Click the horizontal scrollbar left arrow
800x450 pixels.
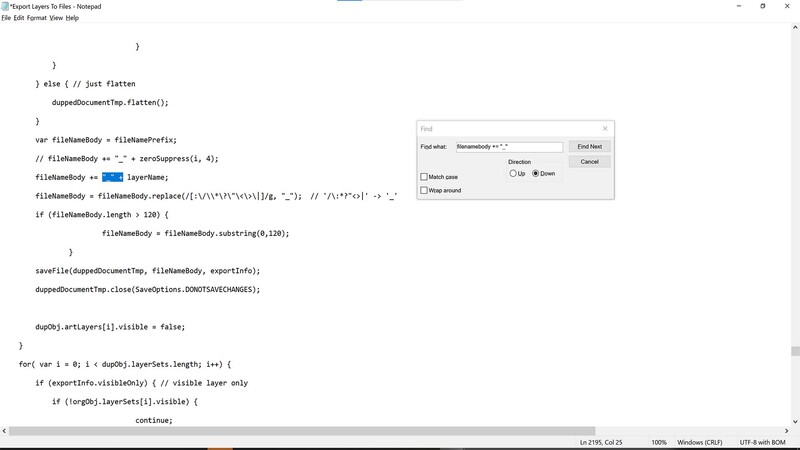[x=4, y=431]
